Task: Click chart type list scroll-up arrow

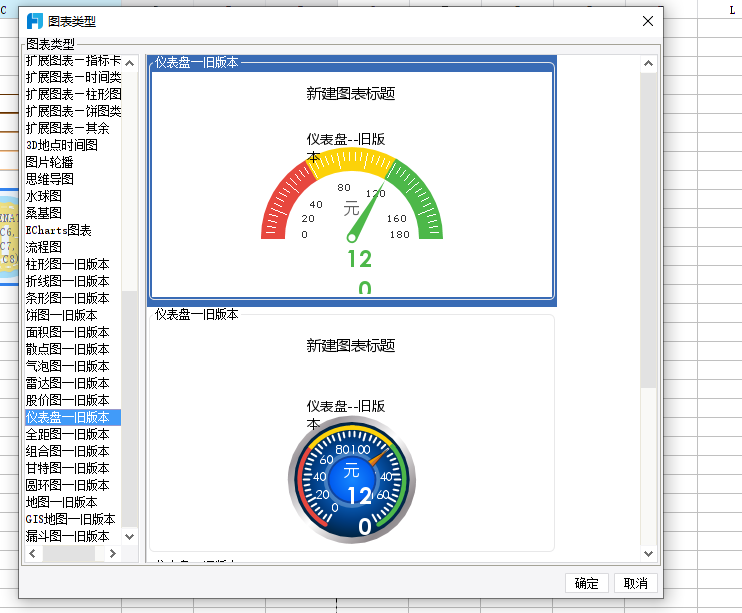Action: (130, 63)
